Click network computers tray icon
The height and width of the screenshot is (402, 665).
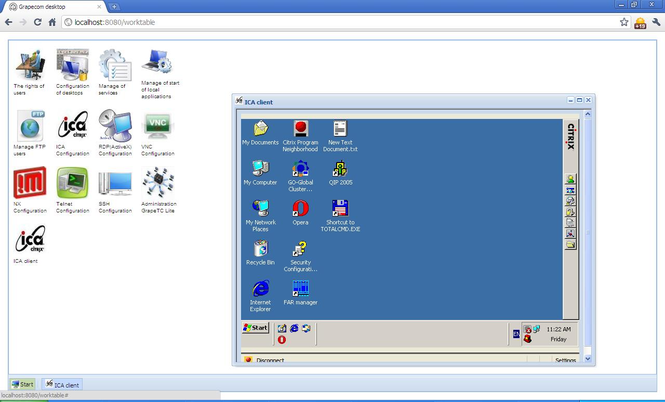tap(536, 329)
